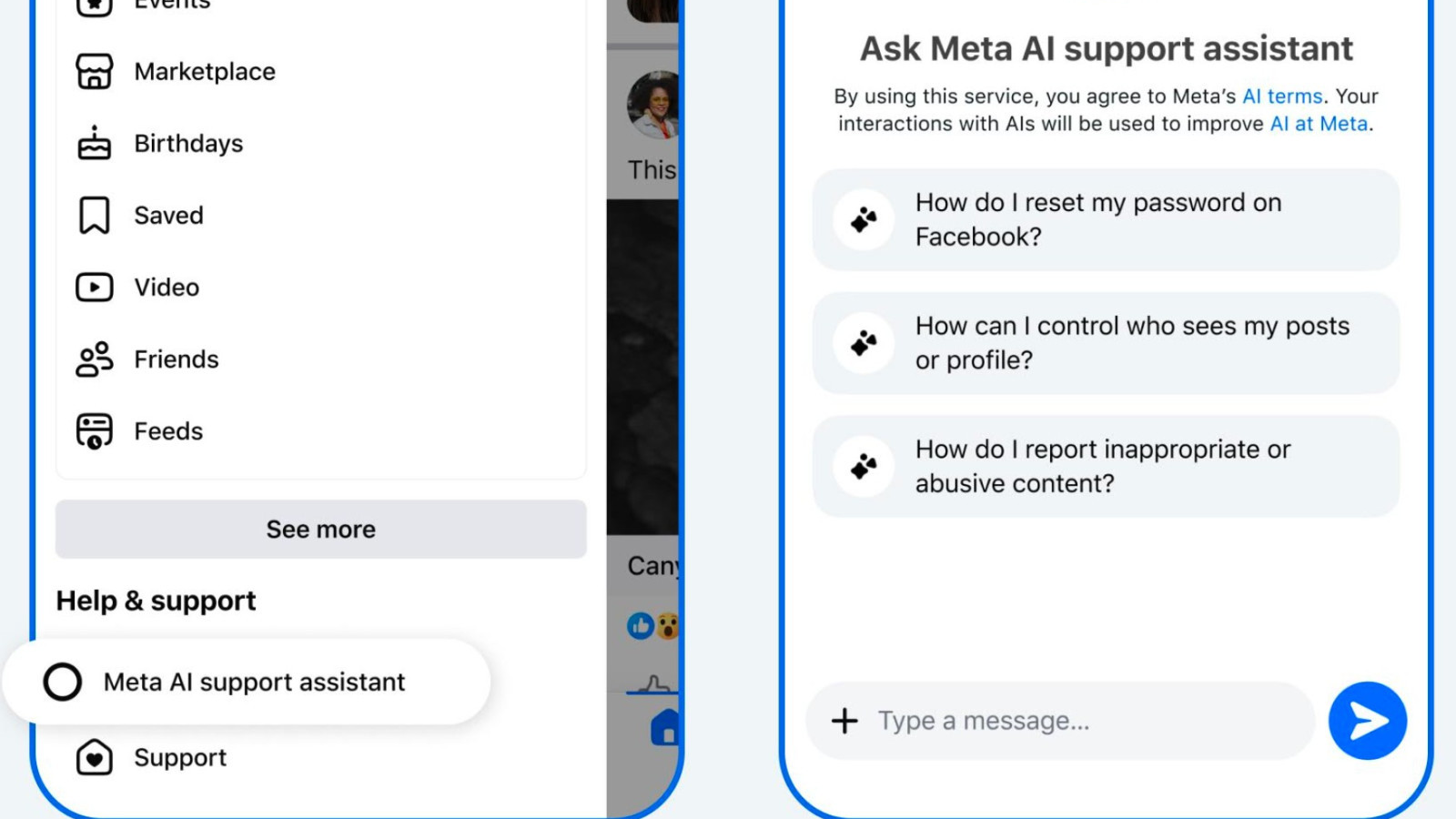Tap the plus attachment icon
This screenshot has width=1456, height=819.
[844, 721]
